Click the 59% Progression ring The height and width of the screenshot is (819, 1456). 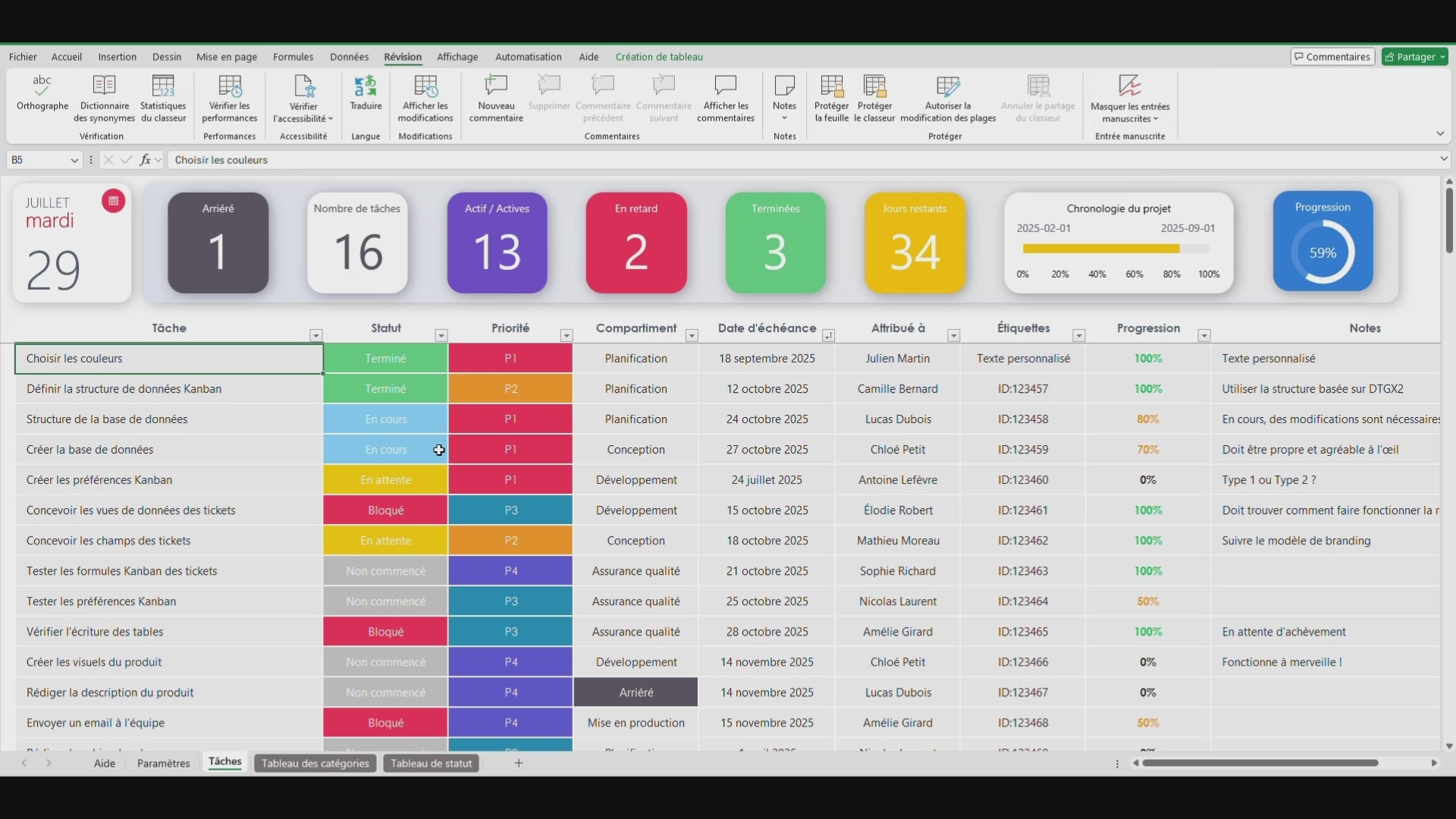(1323, 253)
